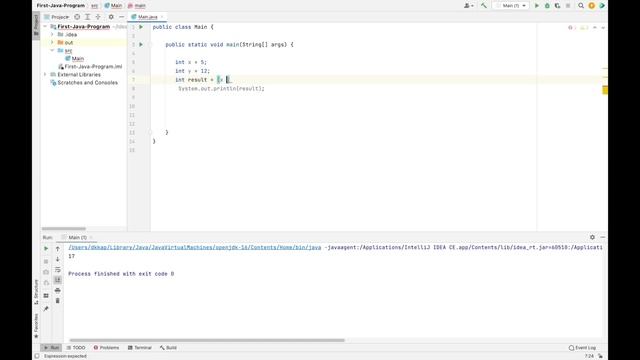Pin the Run tab
Screen dimensions: 640x360
(46, 309)
